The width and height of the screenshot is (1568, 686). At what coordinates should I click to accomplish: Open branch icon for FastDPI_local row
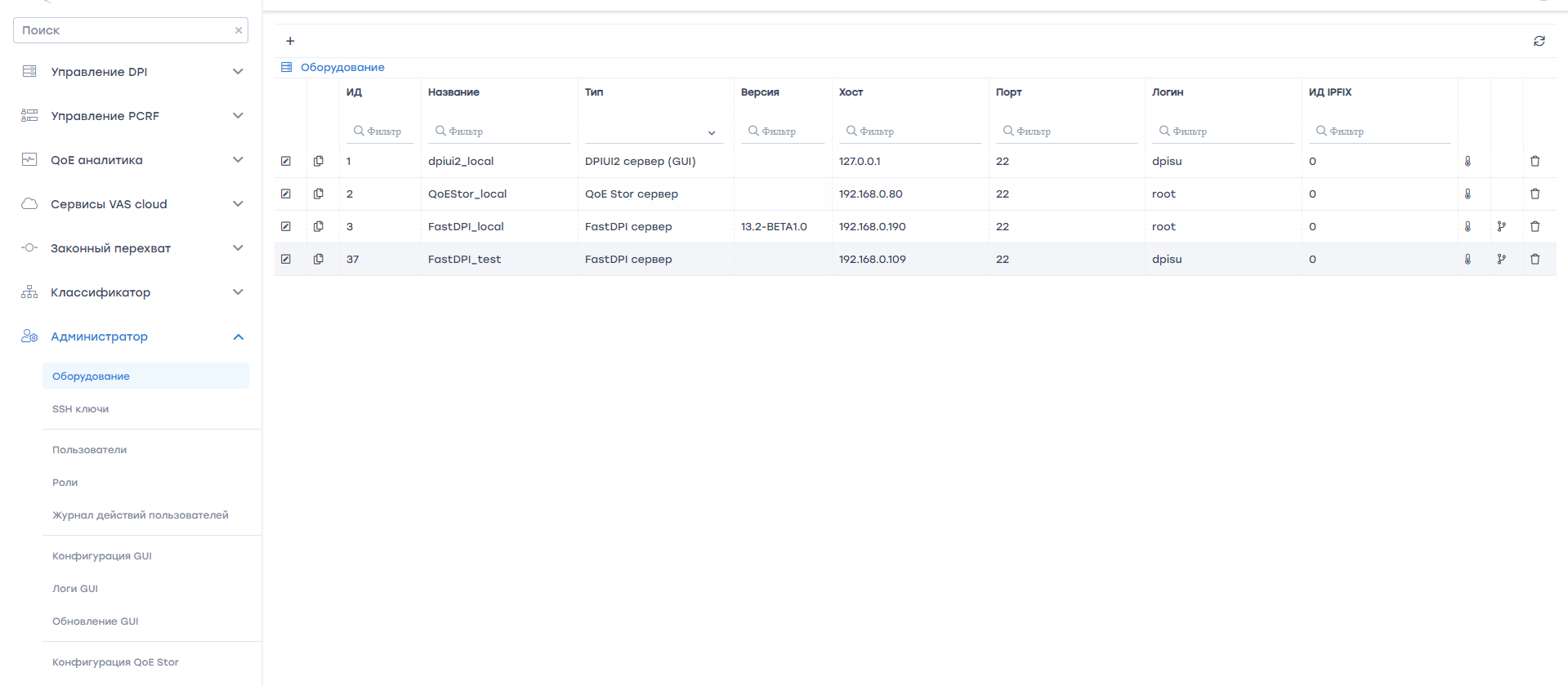click(1501, 227)
